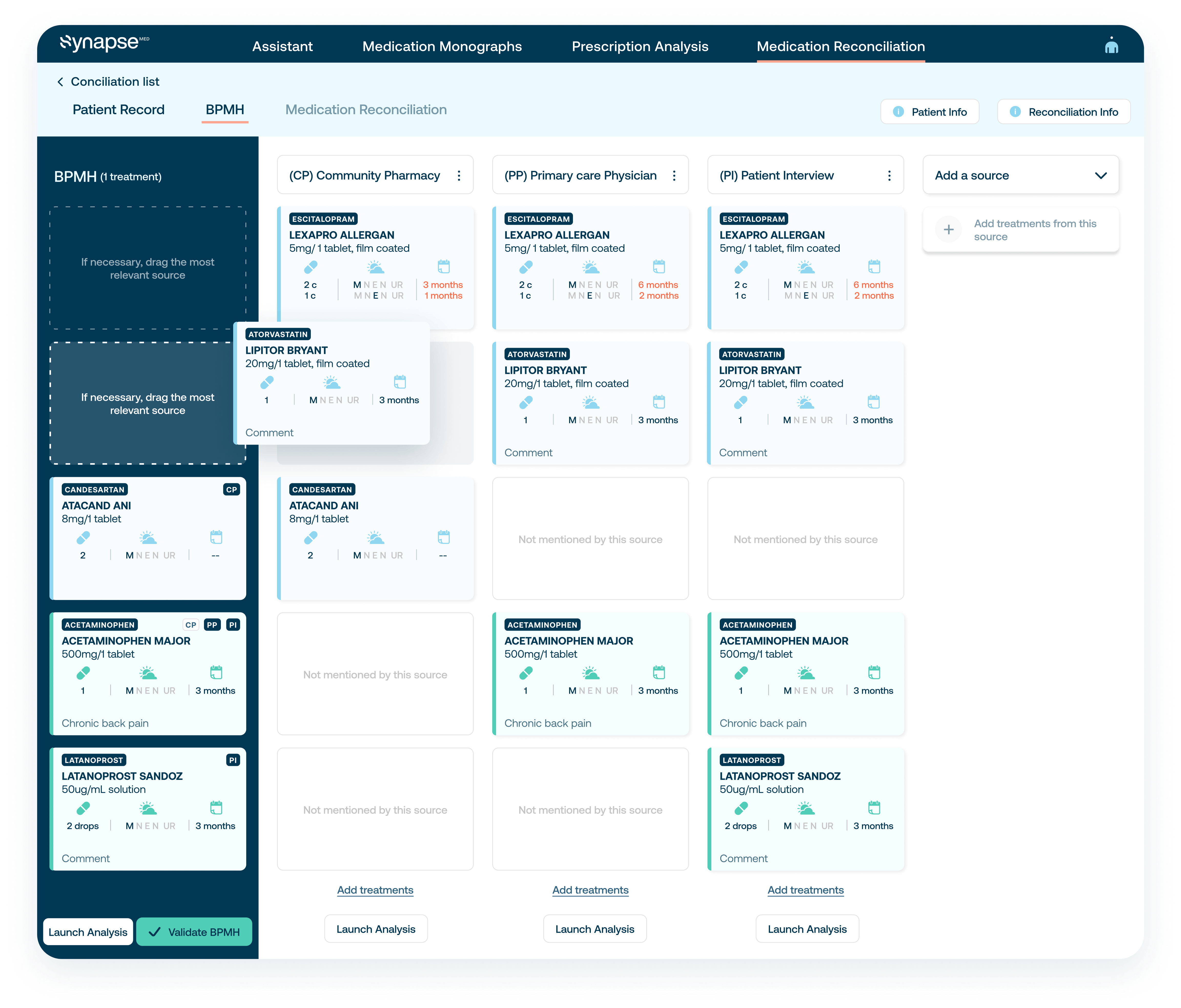This screenshot has width=1181, height=1008.
Task: Click calendar icon on Community Pharmacy Atacand card
Action: tap(444, 537)
